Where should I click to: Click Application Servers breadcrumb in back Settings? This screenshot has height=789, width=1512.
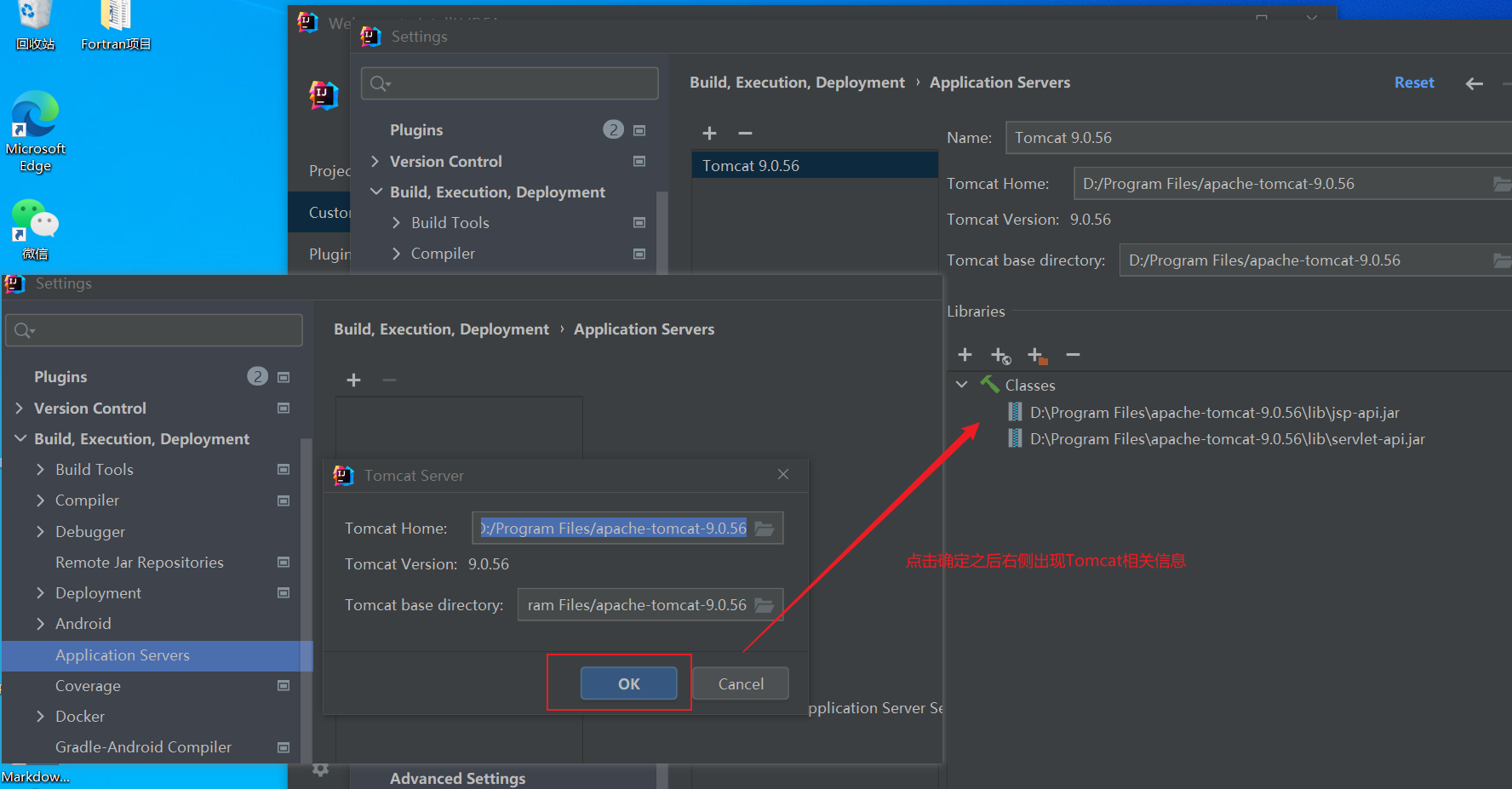click(x=999, y=83)
